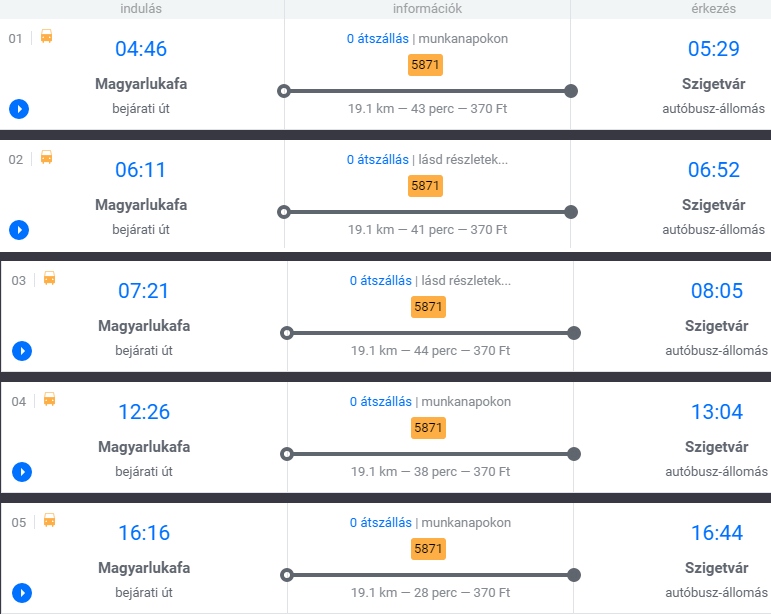This screenshot has height=614, width=771.
Task: Click 'lásd részletek...' in 06:11 row
Action: coord(464,160)
